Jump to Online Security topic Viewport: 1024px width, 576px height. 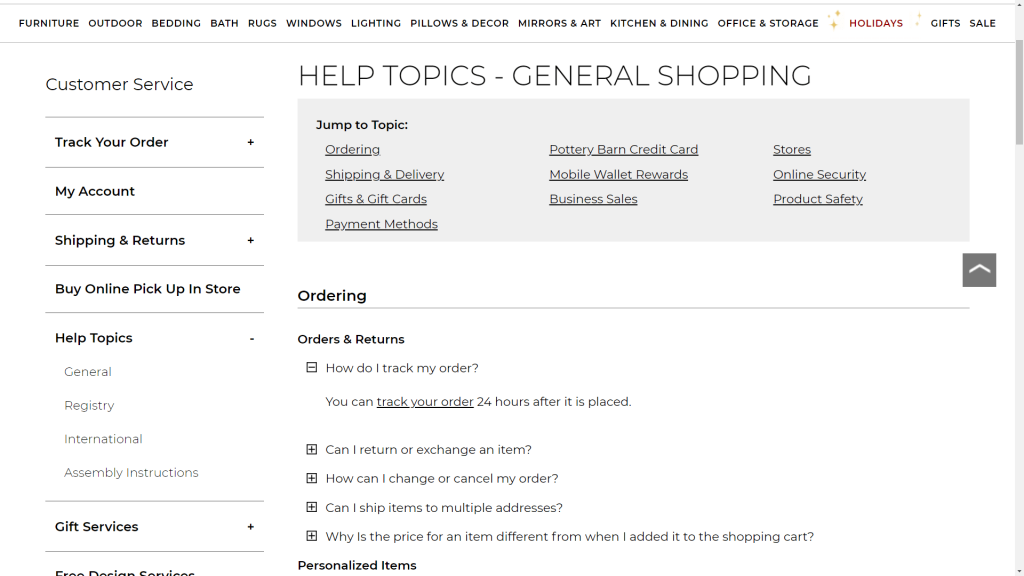pyautogui.click(x=819, y=175)
